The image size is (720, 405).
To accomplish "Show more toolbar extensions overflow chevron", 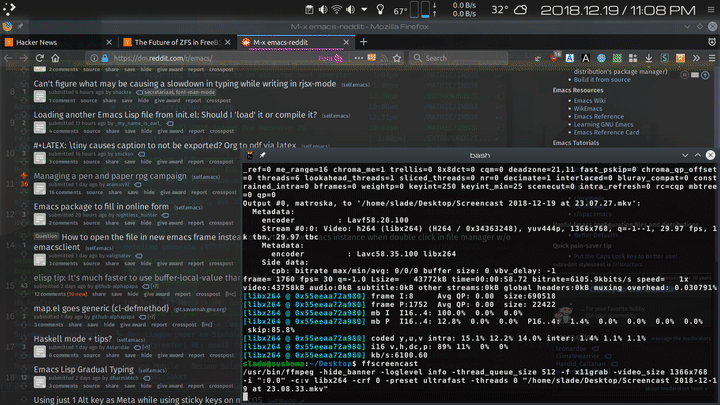I will [696, 58].
